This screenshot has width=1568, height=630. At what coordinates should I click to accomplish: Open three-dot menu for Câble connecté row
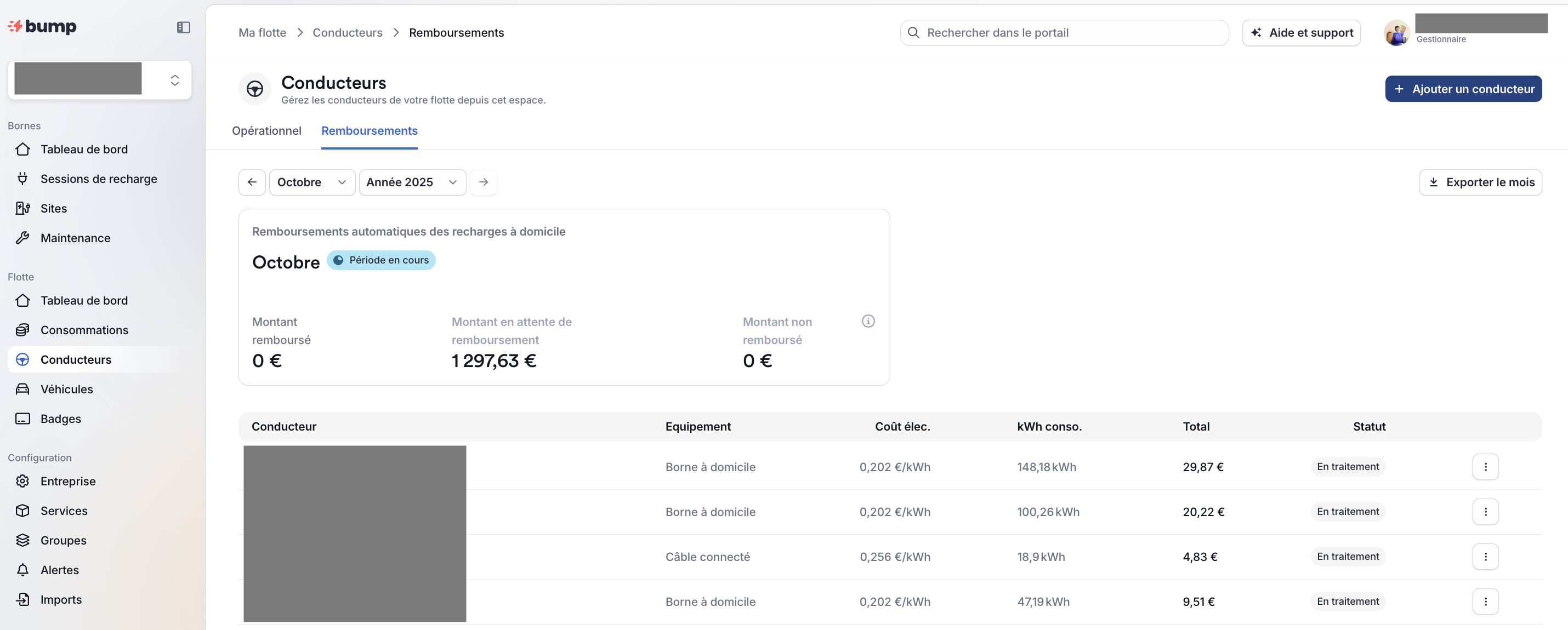point(1485,557)
